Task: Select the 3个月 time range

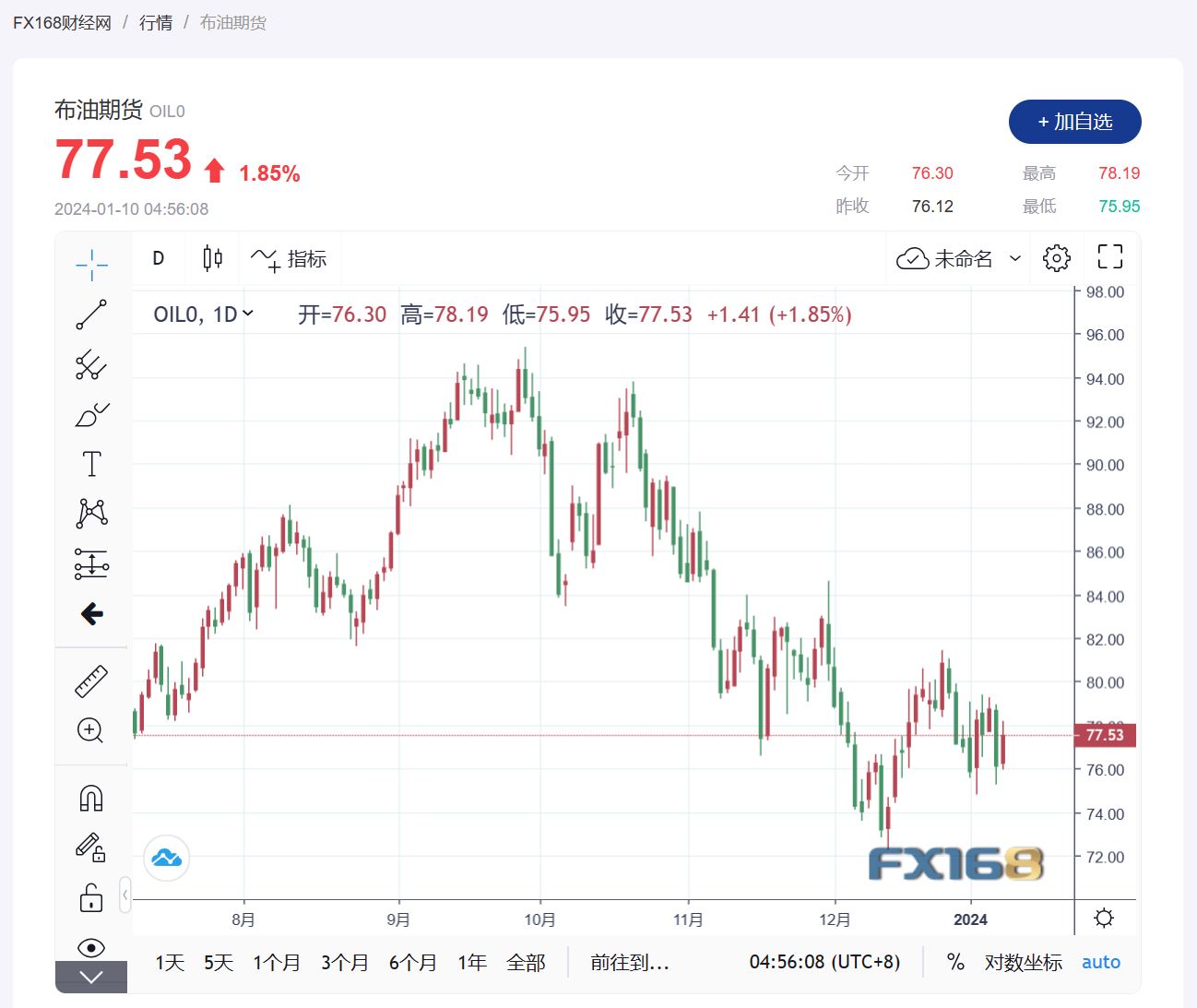Action: (344, 963)
